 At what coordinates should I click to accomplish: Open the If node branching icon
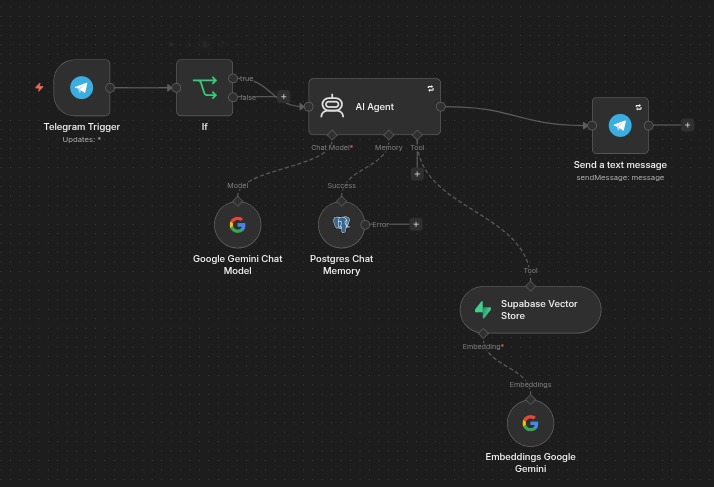(x=204, y=87)
